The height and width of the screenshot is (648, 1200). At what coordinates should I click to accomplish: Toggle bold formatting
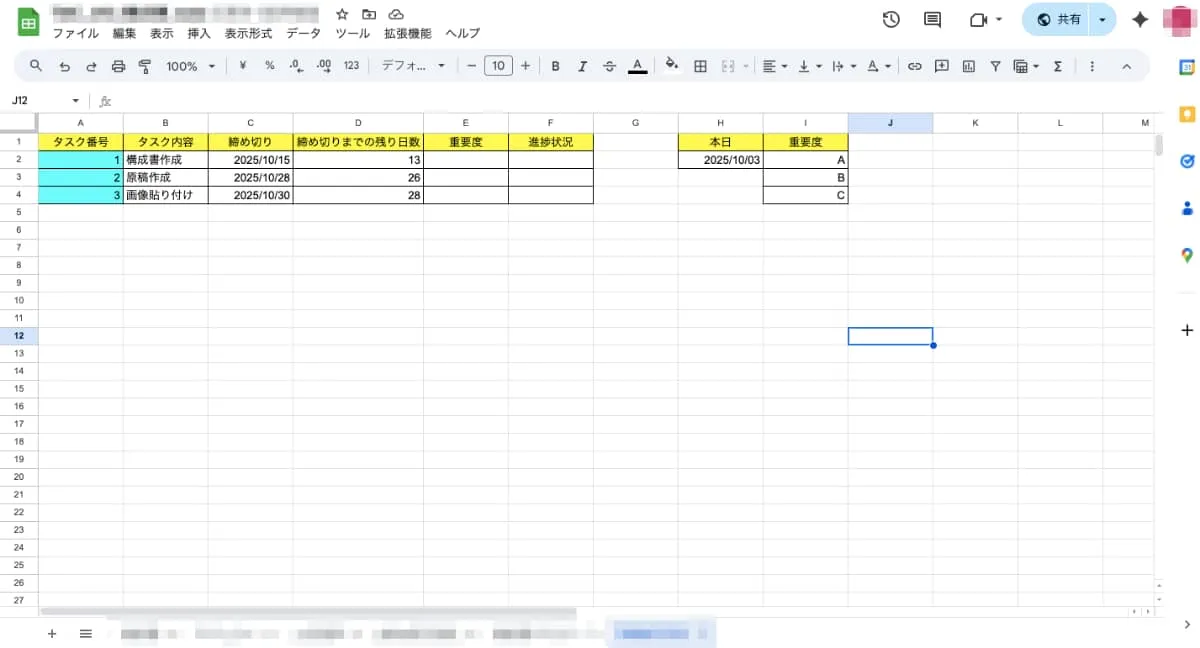[x=555, y=65]
